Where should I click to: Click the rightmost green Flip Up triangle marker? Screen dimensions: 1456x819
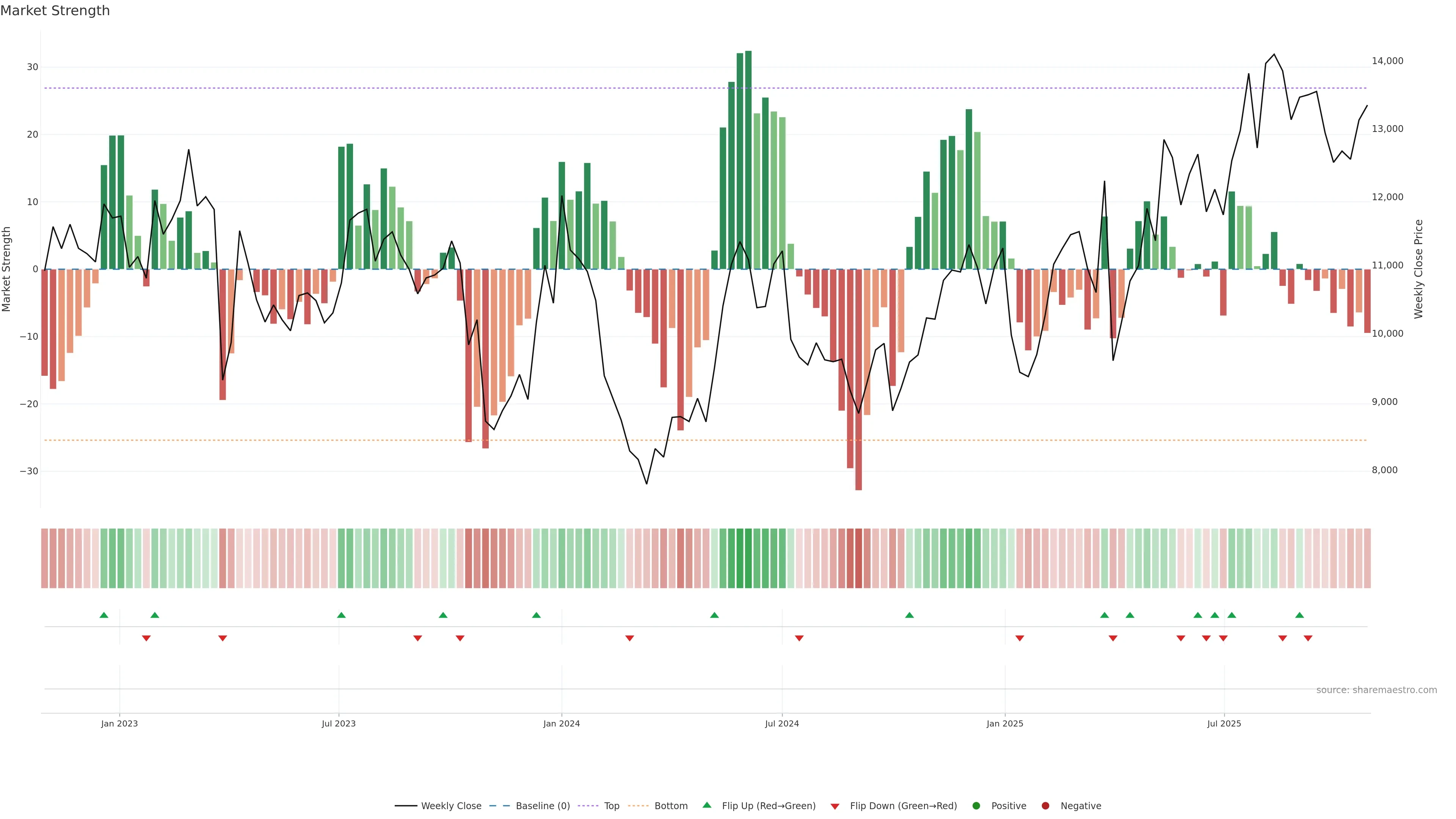pyautogui.click(x=1299, y=615)
